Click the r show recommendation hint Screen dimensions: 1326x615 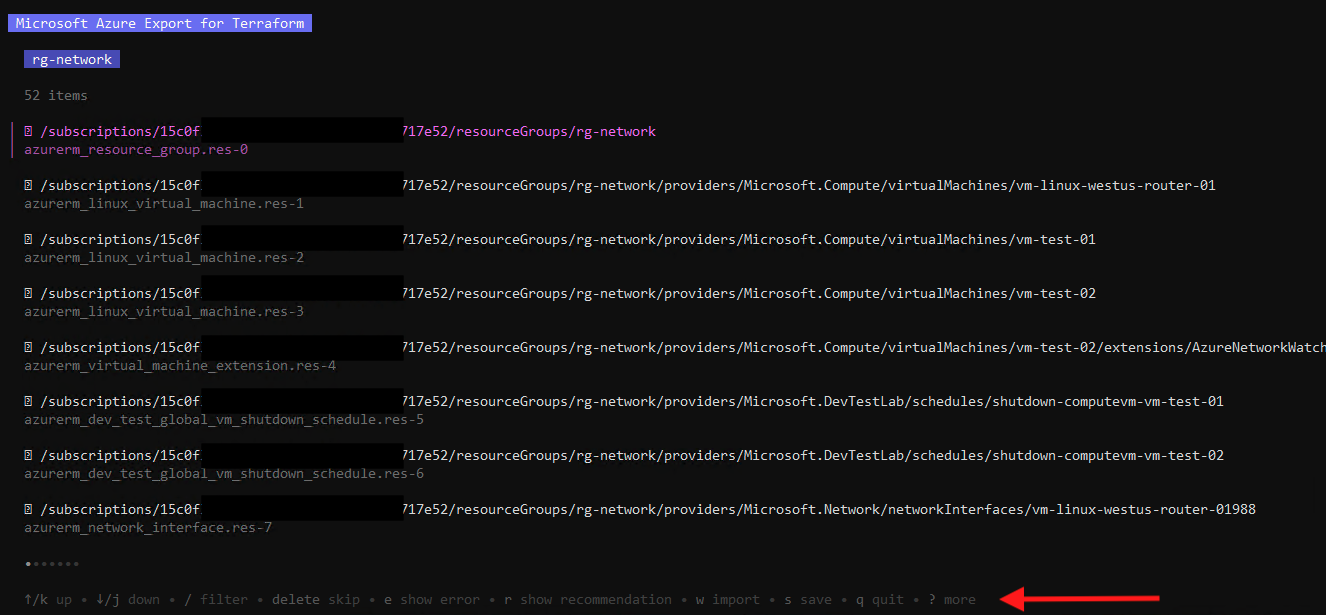[588, 600]
